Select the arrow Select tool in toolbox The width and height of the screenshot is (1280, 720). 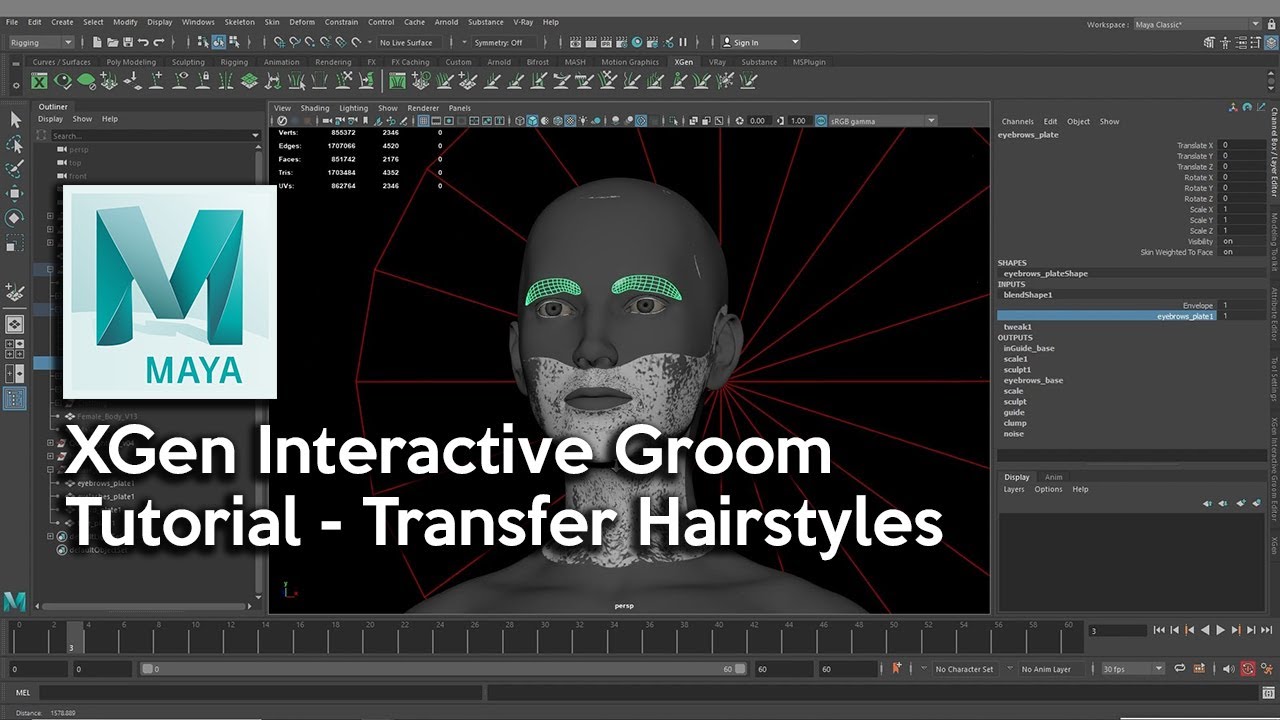coord(15,119)
